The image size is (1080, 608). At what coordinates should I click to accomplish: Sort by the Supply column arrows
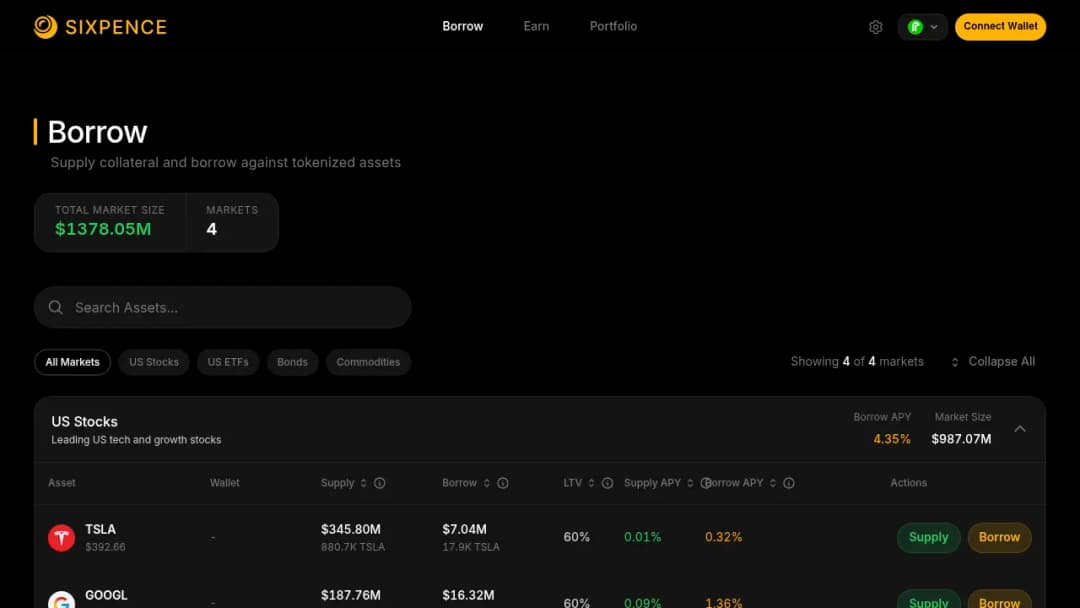coord(364,483)
